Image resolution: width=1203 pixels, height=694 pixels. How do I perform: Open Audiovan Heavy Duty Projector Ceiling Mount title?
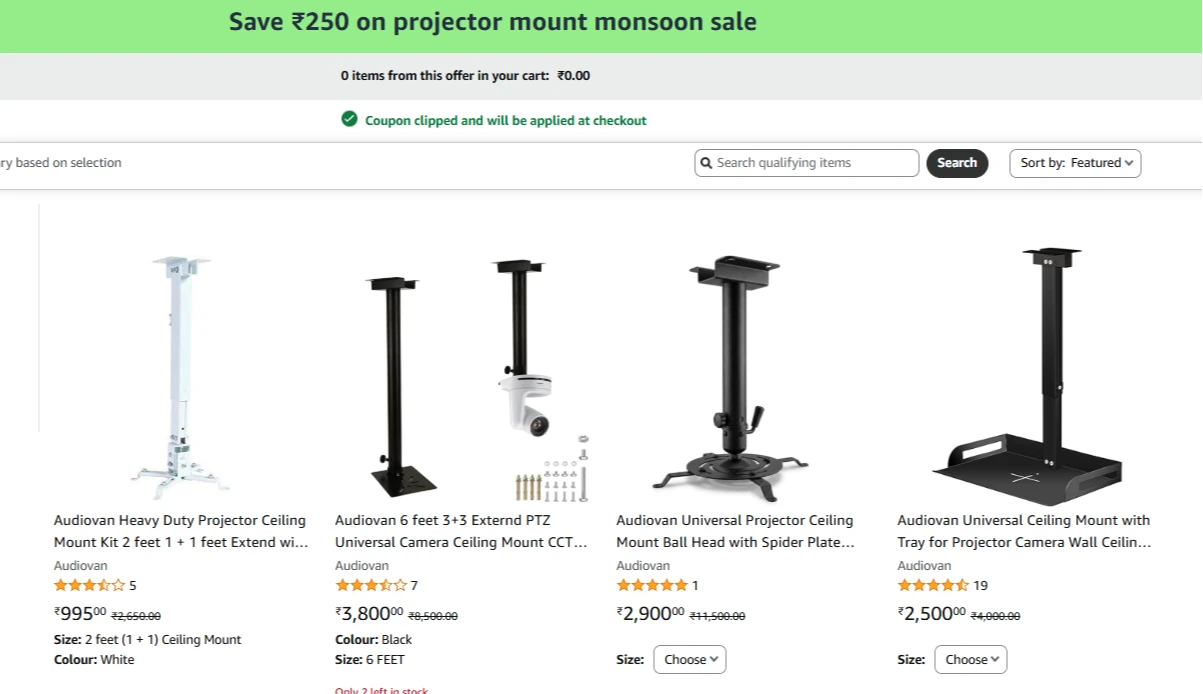[x=180, y=531]
